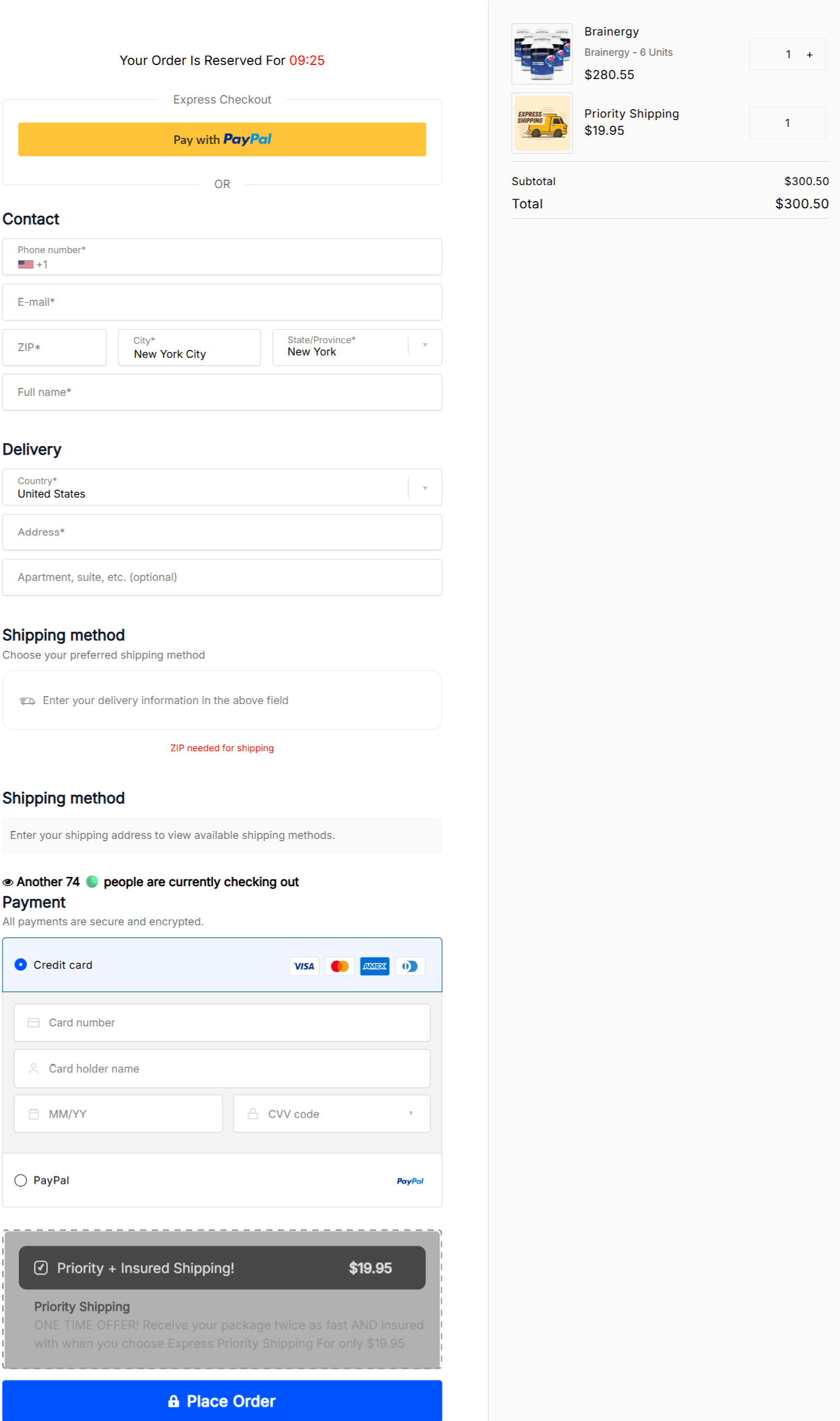The image size is (840, 1421).
Task: Click the PayPal logo in payment options
Action: [x=410, y=1181]
